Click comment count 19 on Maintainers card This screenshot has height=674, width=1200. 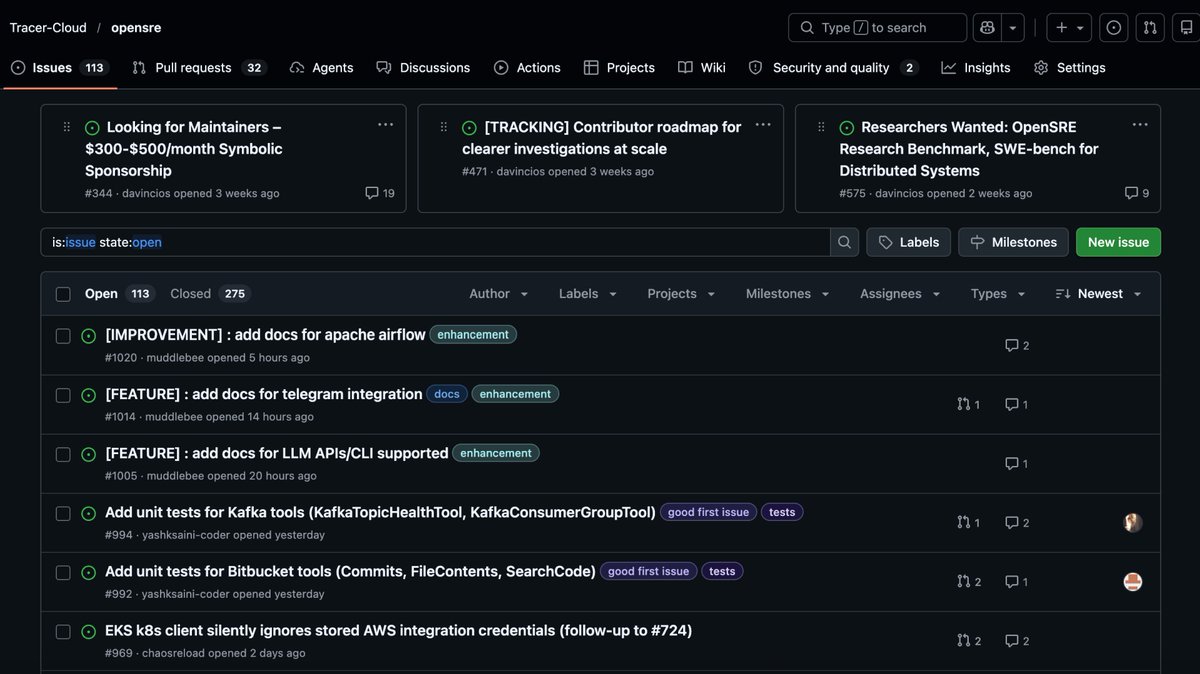point(380,193)
